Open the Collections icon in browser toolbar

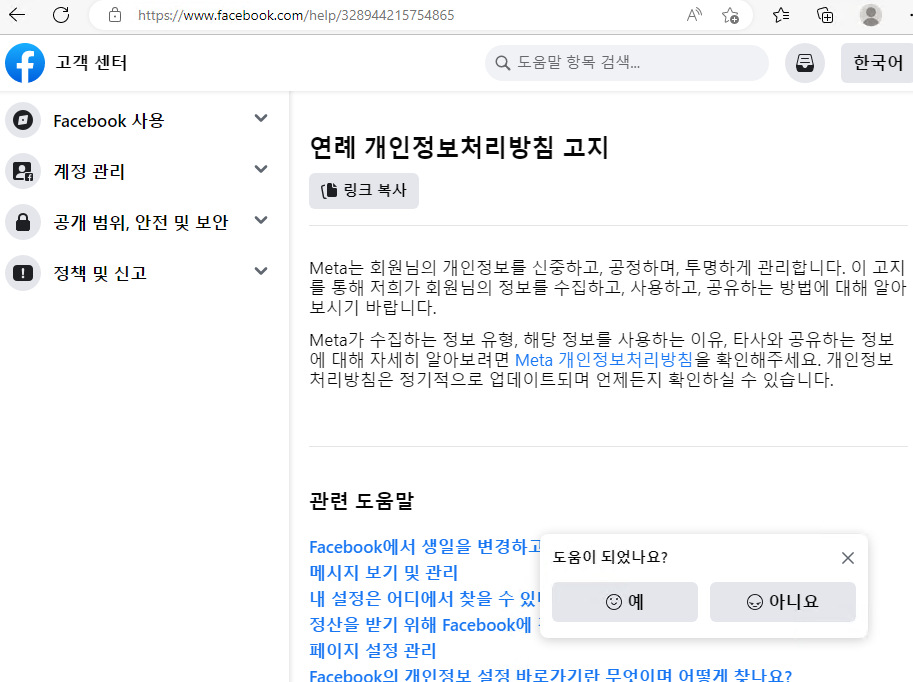pyautogui.click(x=825, y=15)
